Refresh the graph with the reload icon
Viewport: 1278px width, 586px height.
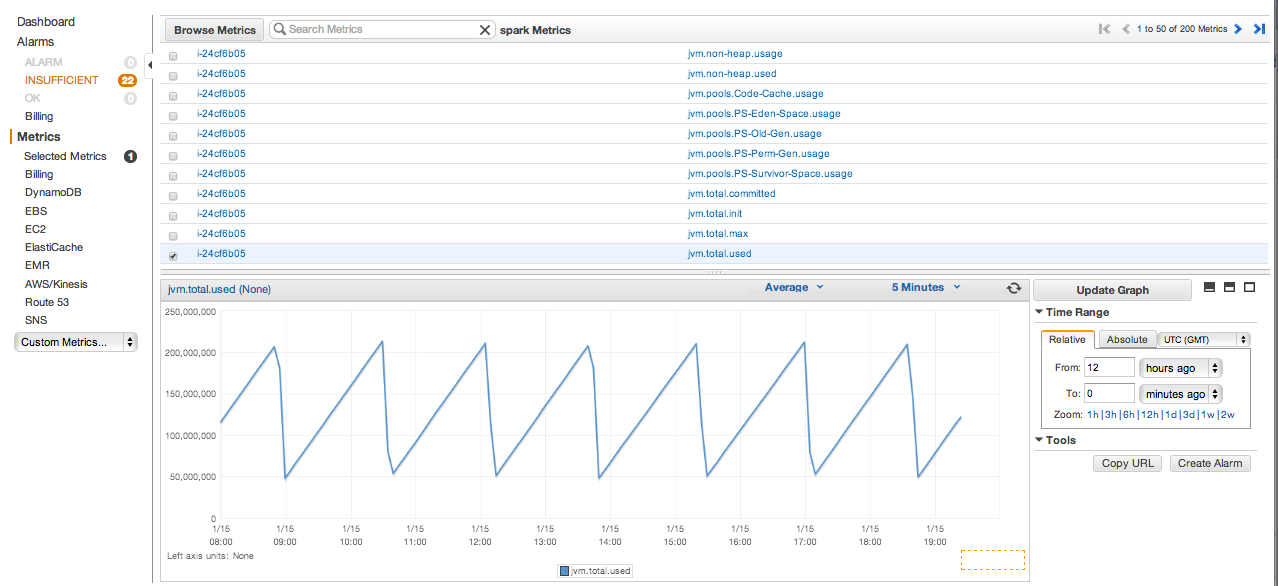[1014, 288]
